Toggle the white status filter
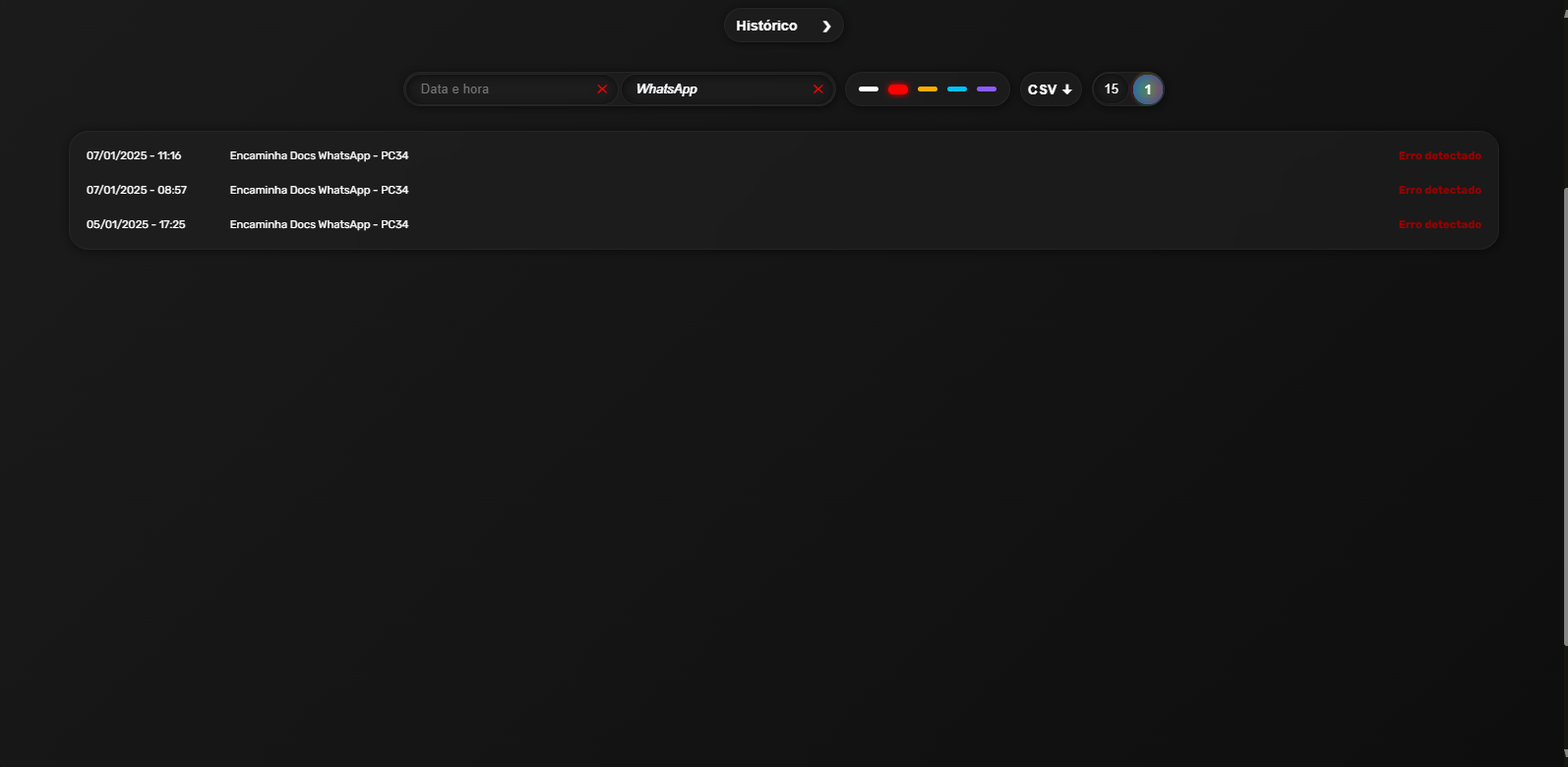1568x767 pixels. tap(868, 89)
